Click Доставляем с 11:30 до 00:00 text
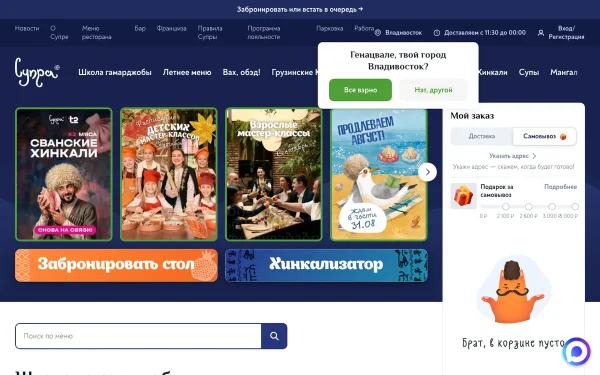Screen dimensions: 600x375 (x=485, y=33)
